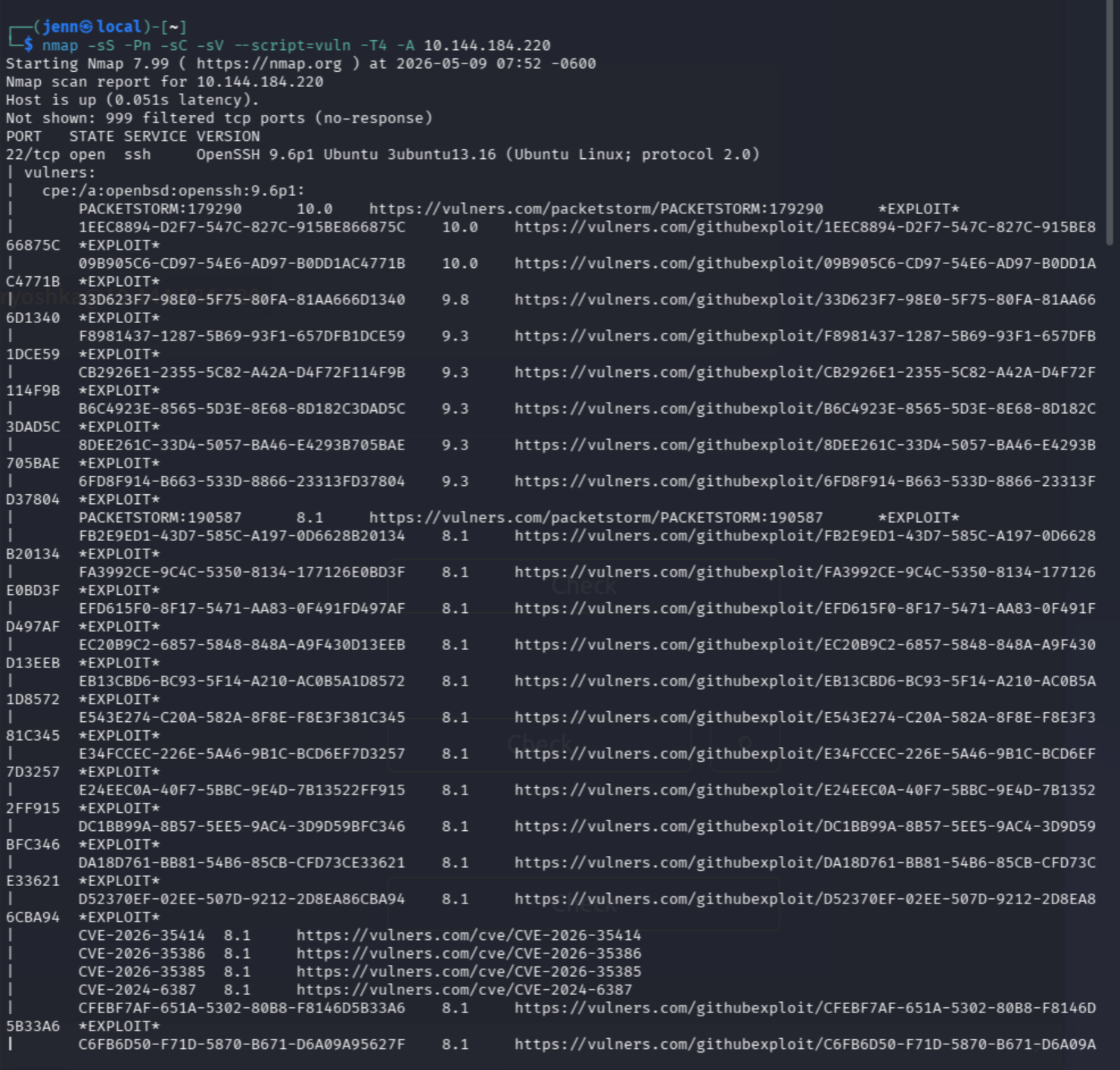Click the ID 'E34FCCEC-226E-5A46-9B1C-BCD6EF7D3257' in left column
This screenshot has height=1070, width=1120.
pyautogui.click(x=242, y=754)
